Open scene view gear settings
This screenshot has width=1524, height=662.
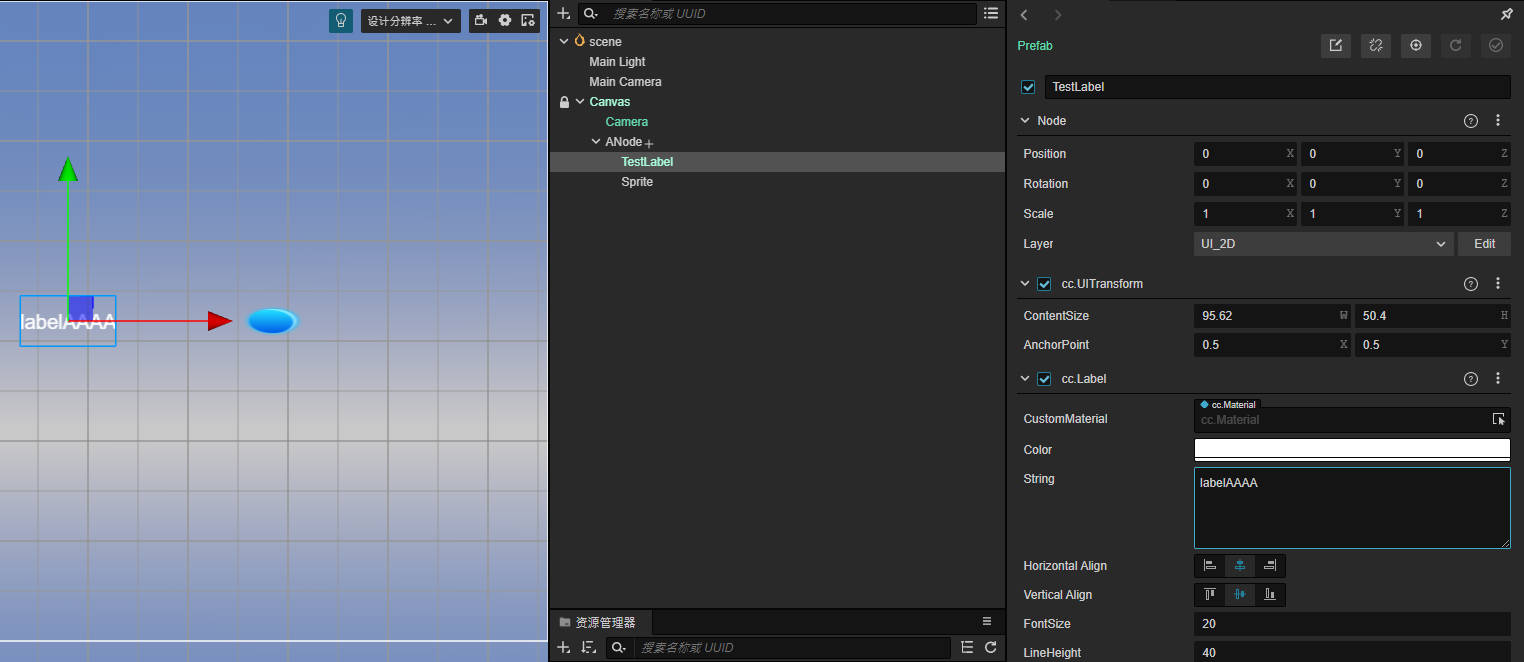pyautogui.click(x=505, y=20)
